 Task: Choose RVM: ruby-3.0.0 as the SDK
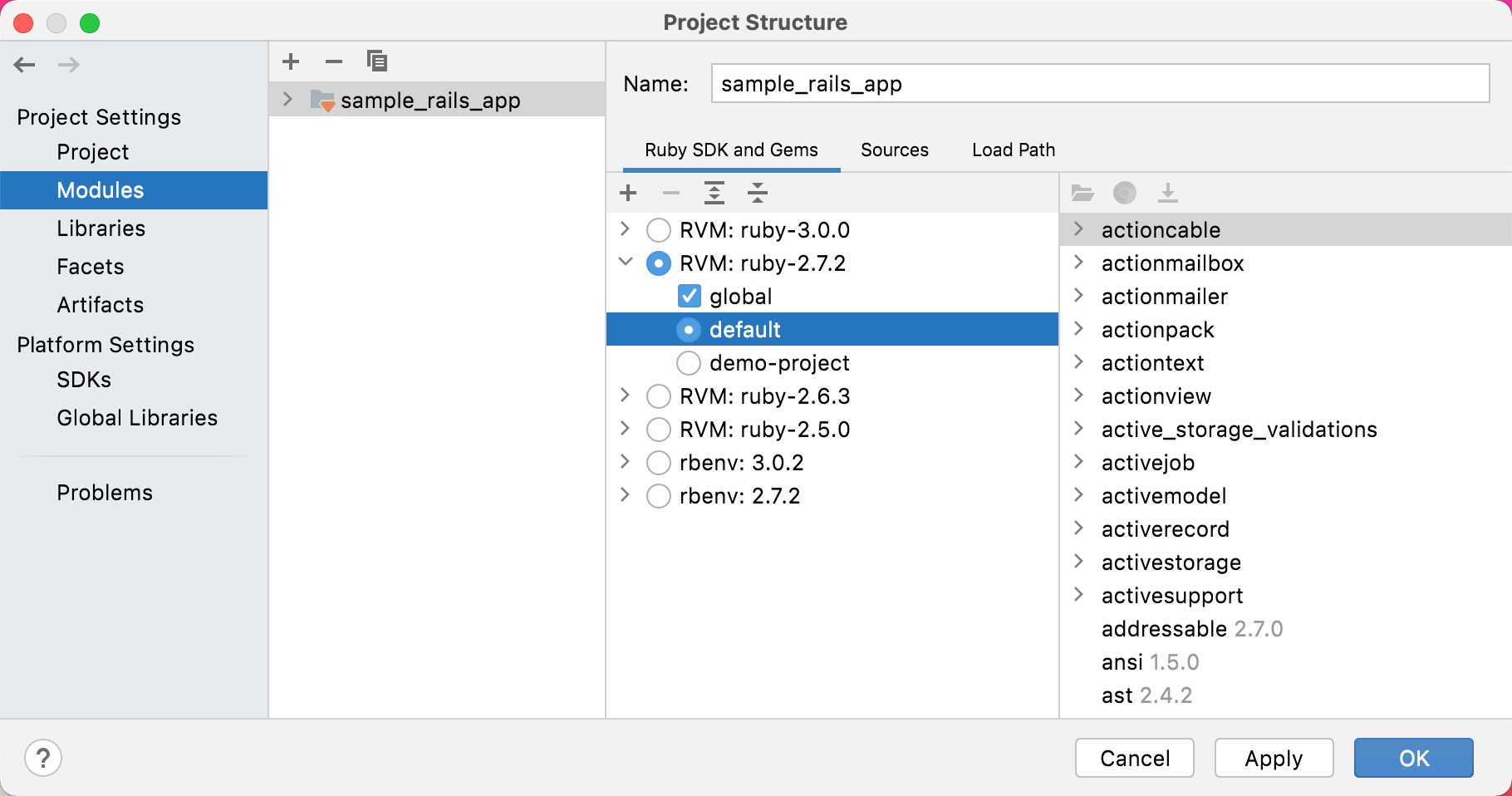tap(658, 229)
